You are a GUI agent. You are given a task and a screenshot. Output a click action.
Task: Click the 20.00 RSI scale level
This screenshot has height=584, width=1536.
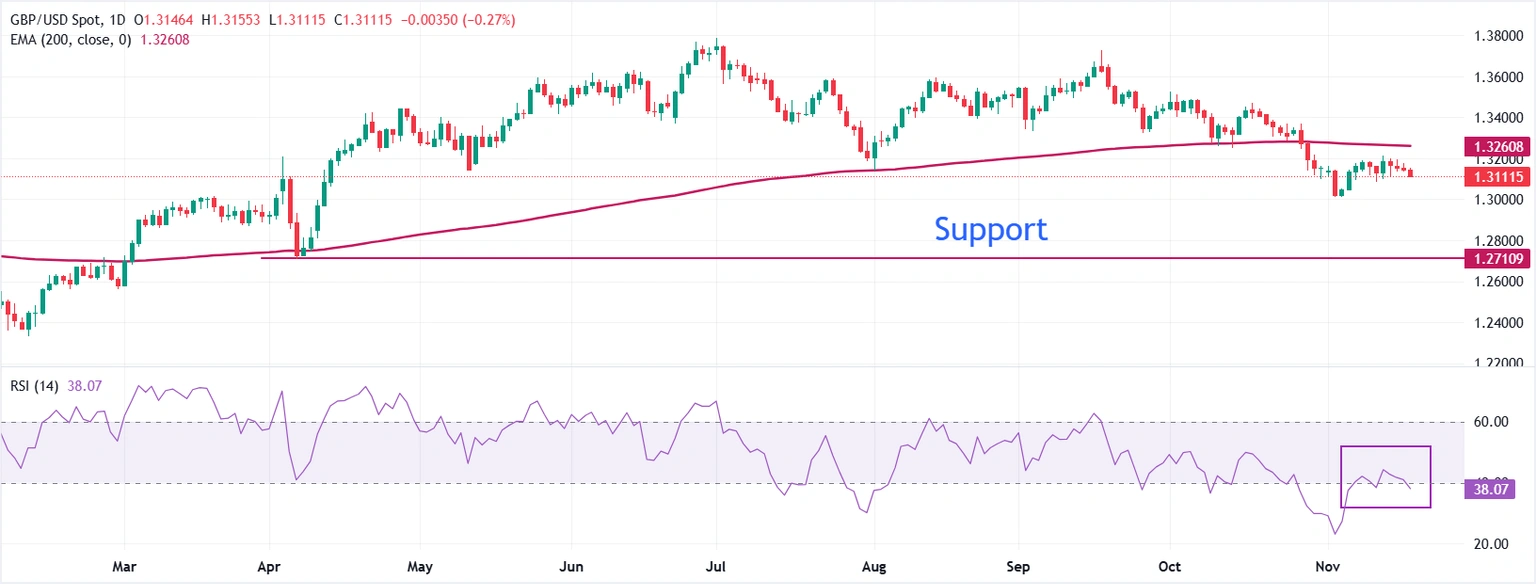click(x=1490, y=544)
